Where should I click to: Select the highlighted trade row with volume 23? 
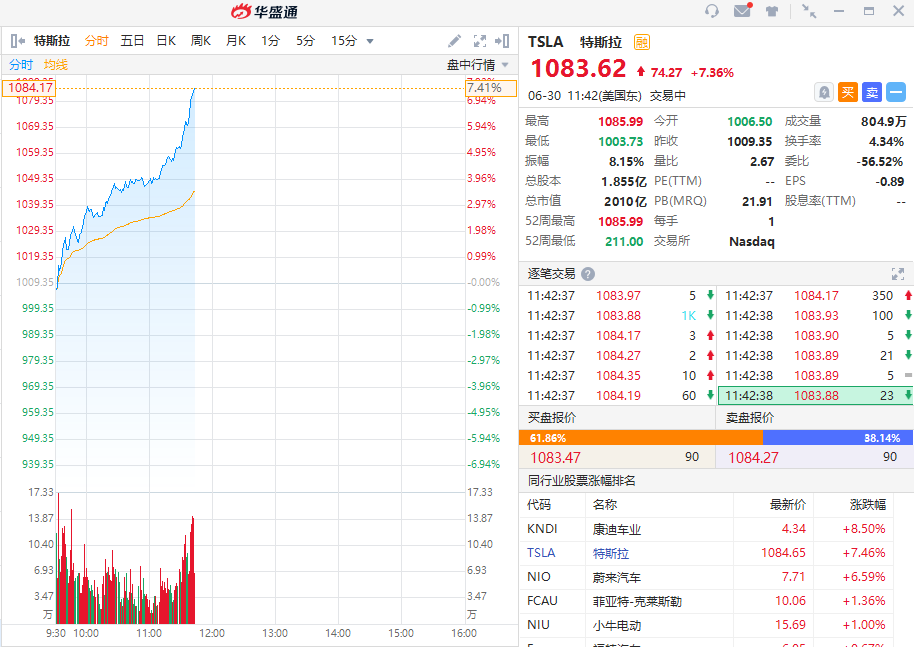pyautogui.click(x=815, y=395)
